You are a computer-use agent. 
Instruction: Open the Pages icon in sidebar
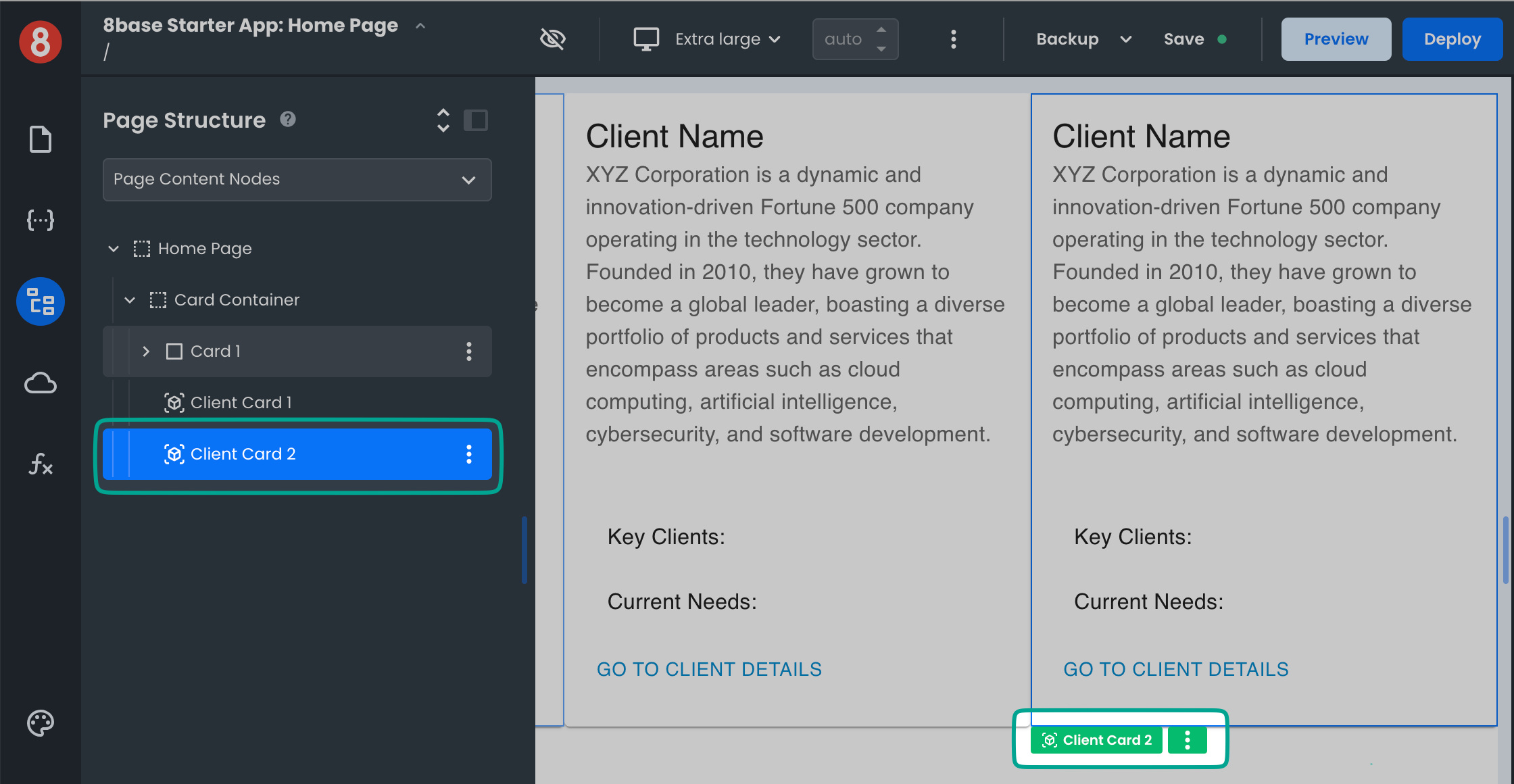41,139
